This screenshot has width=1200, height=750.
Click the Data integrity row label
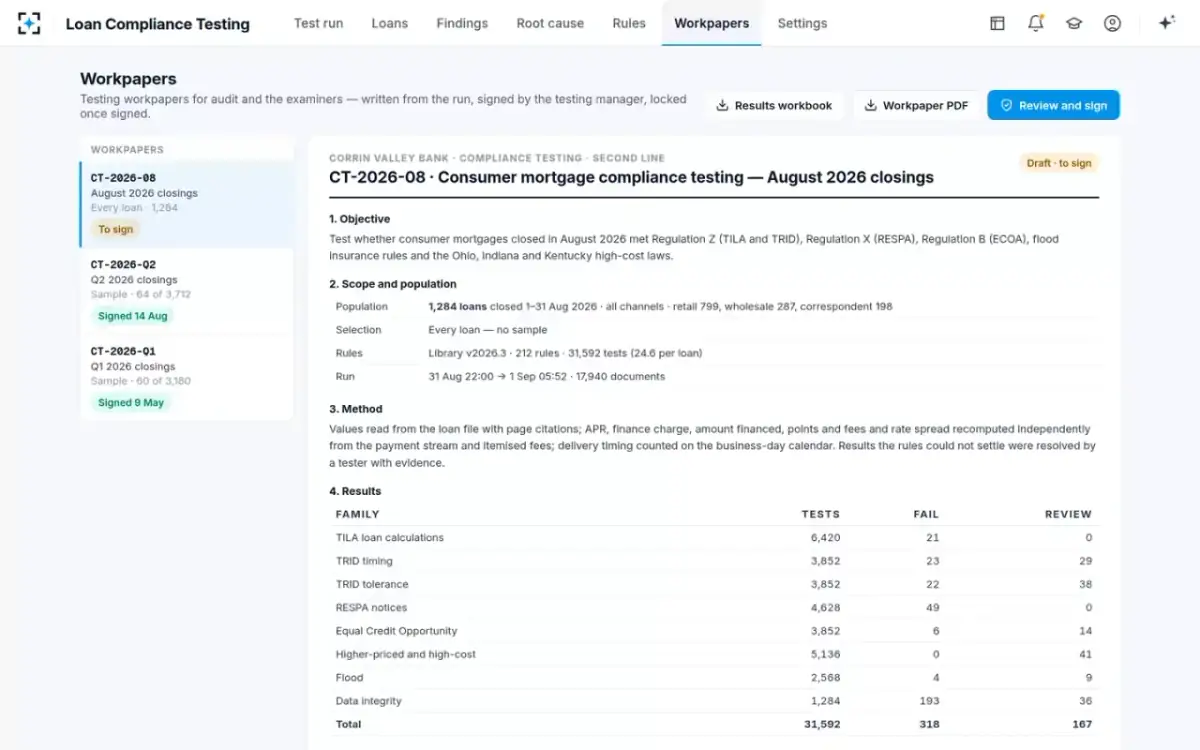coord(369,701)
